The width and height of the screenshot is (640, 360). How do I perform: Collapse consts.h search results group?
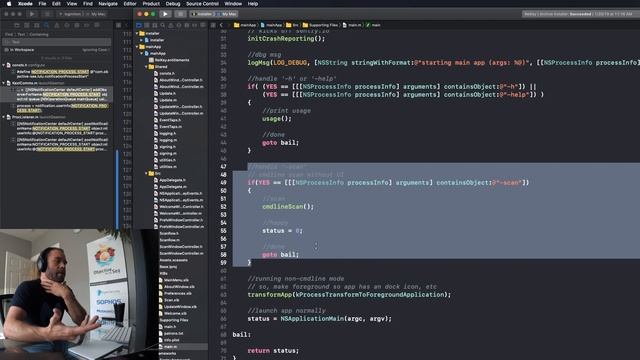[4, 65]
